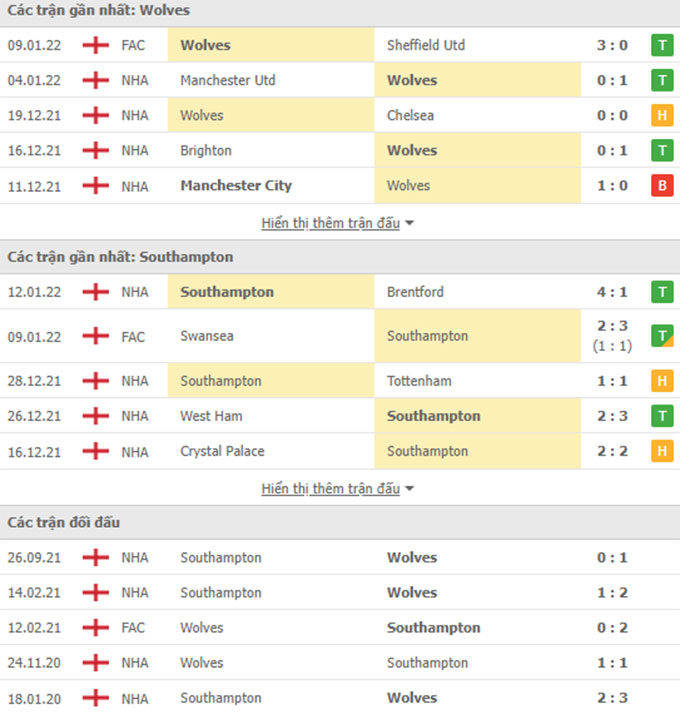The image size is (680, 714).
Task: Click score 0 : 2 in 12.02.21 FAC row
Action: click(x=612, y=627)
